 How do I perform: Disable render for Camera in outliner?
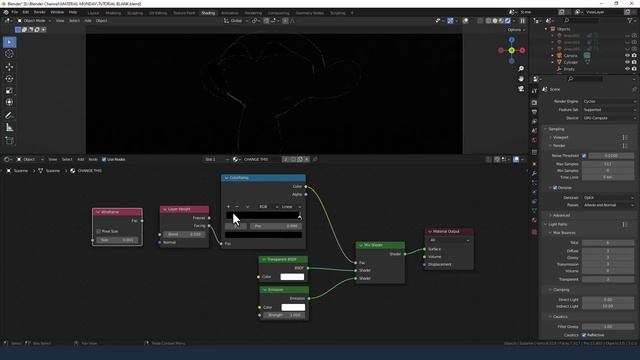634,56
